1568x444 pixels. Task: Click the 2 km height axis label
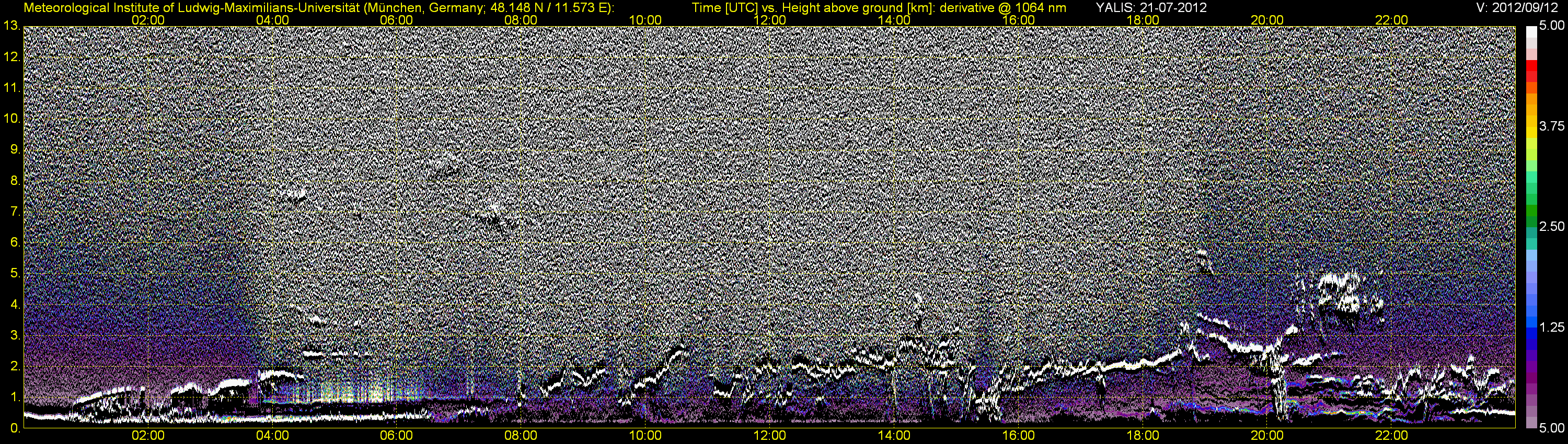coord(15,367)
